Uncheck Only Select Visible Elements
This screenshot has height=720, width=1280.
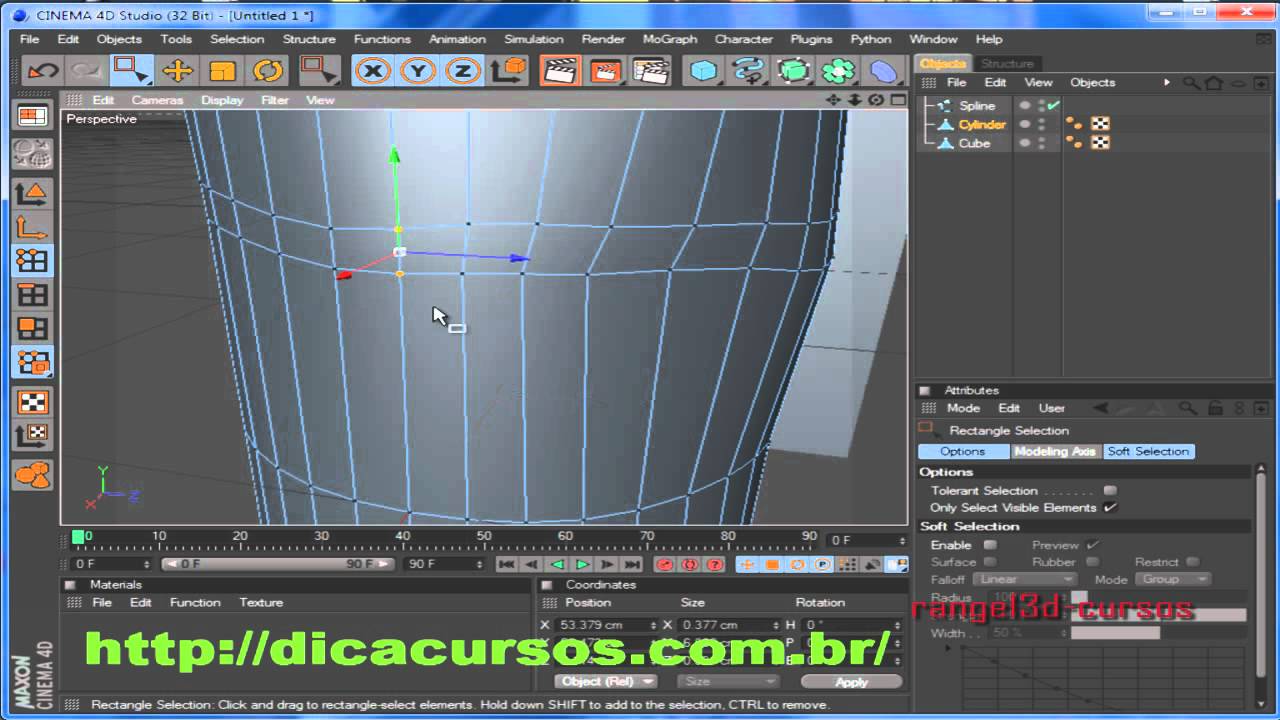(x=1110, y=508)
